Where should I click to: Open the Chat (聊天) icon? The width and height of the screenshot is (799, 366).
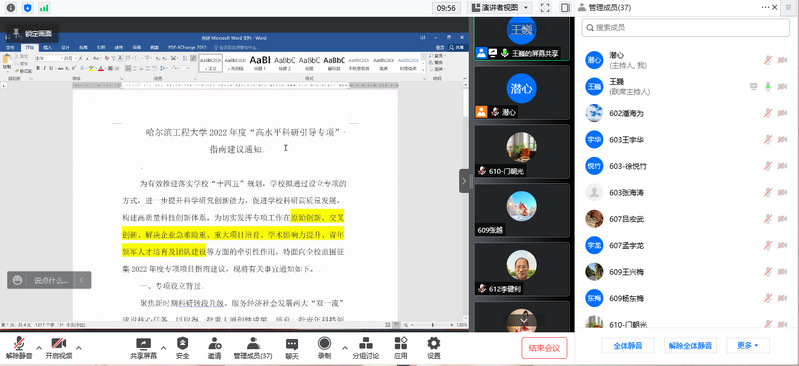click(x=291, y=349)
